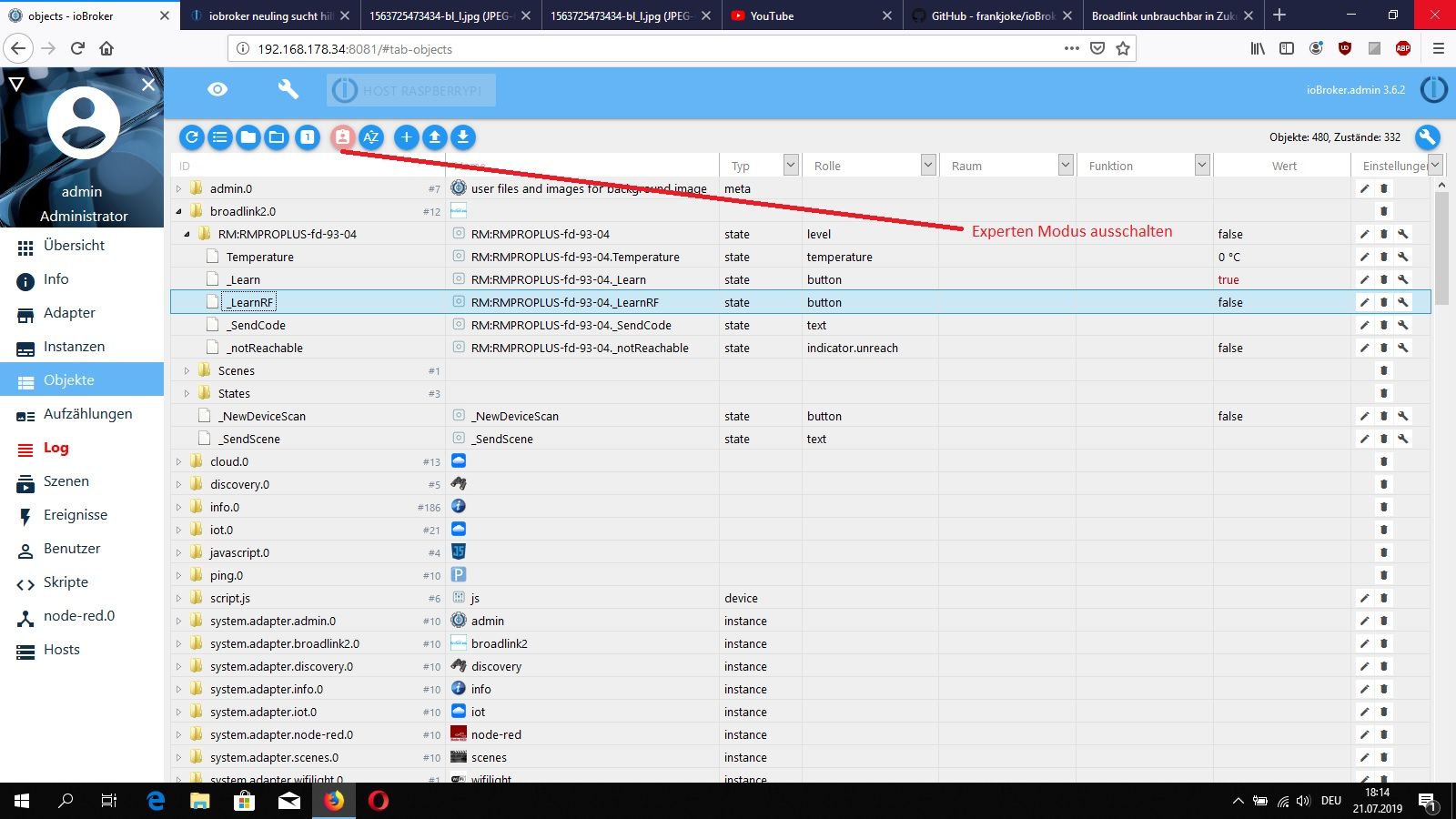Toggle first-level expand button
The width and height of the screenshot is (1456, 819).
308,137
